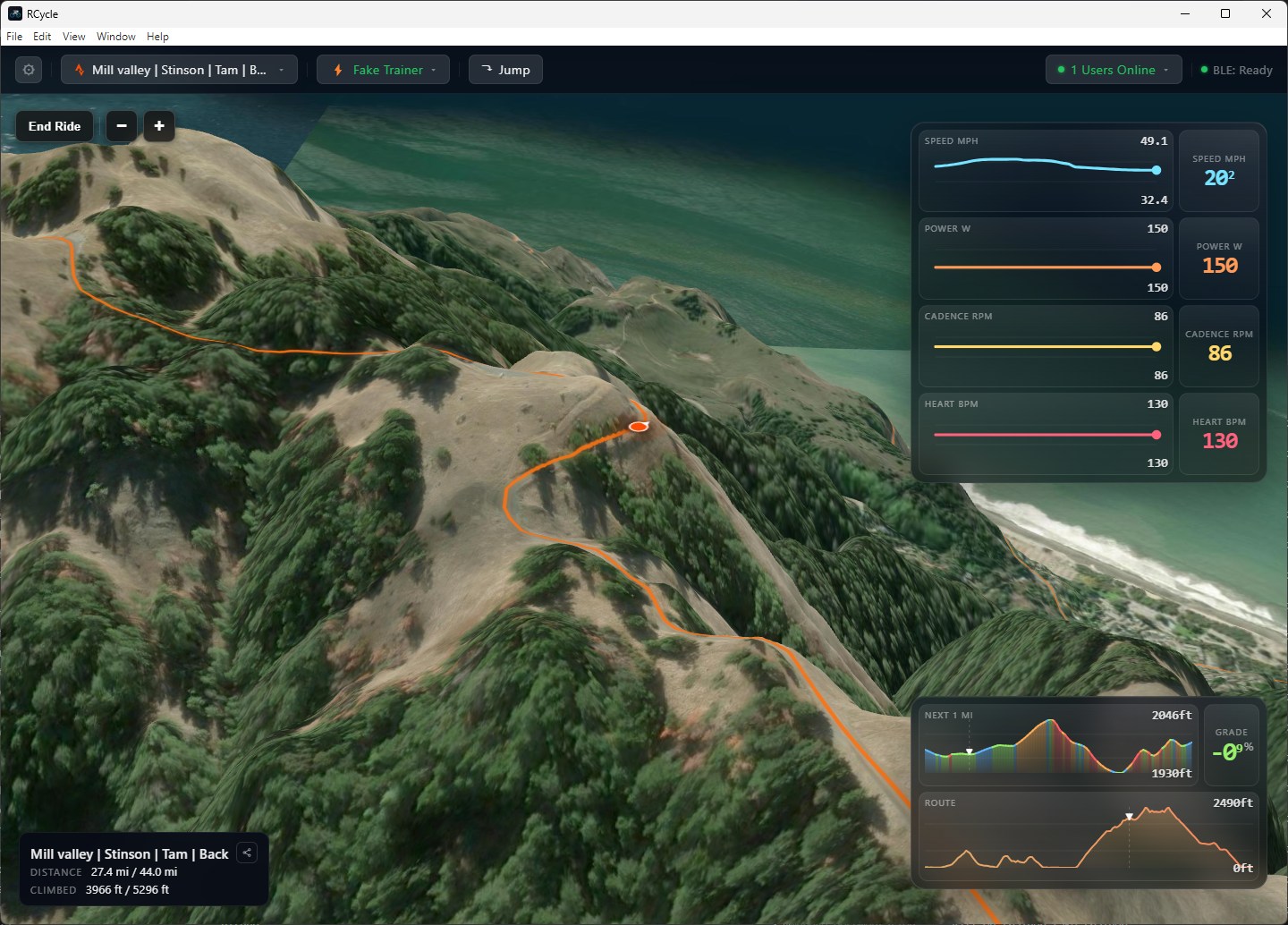
Task: Open the Mill valley route dropdown
Action: pos(279,69)
